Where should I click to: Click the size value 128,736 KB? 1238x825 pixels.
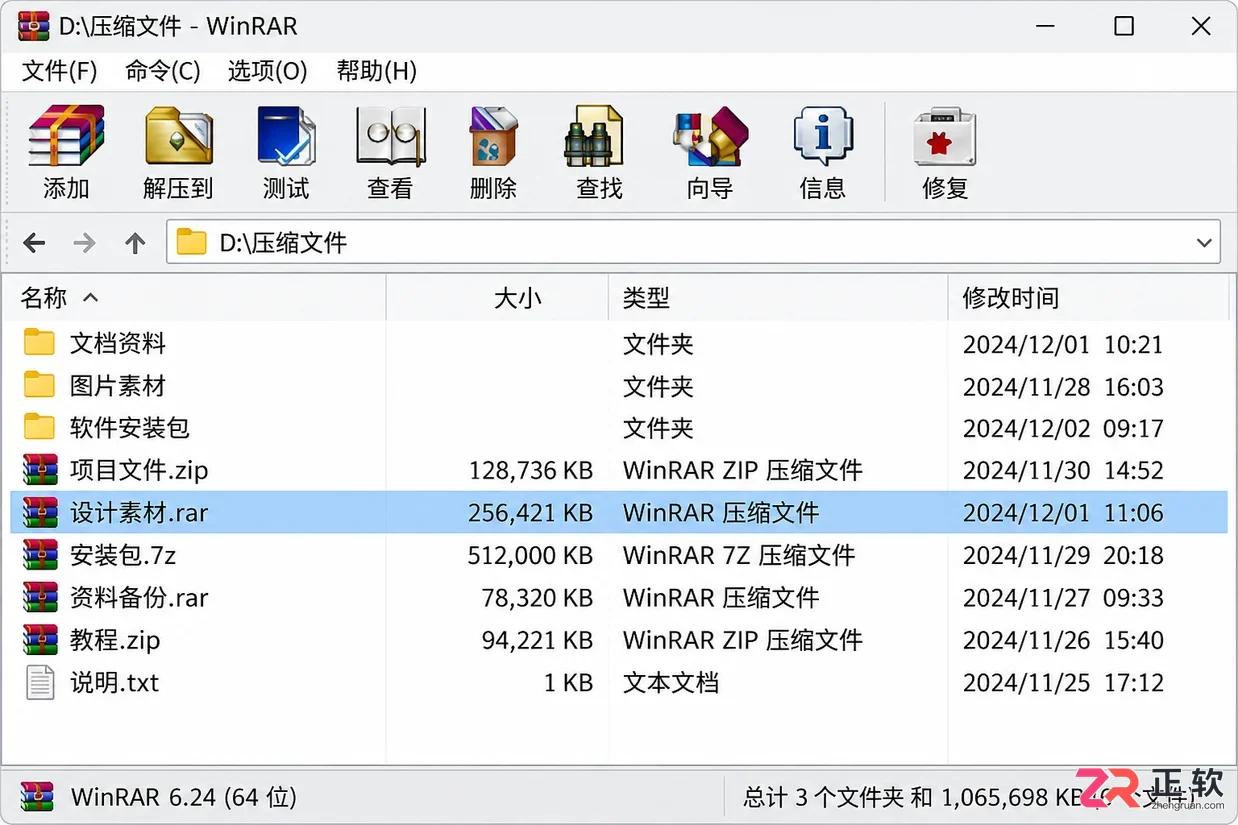(x=530, y=470)
